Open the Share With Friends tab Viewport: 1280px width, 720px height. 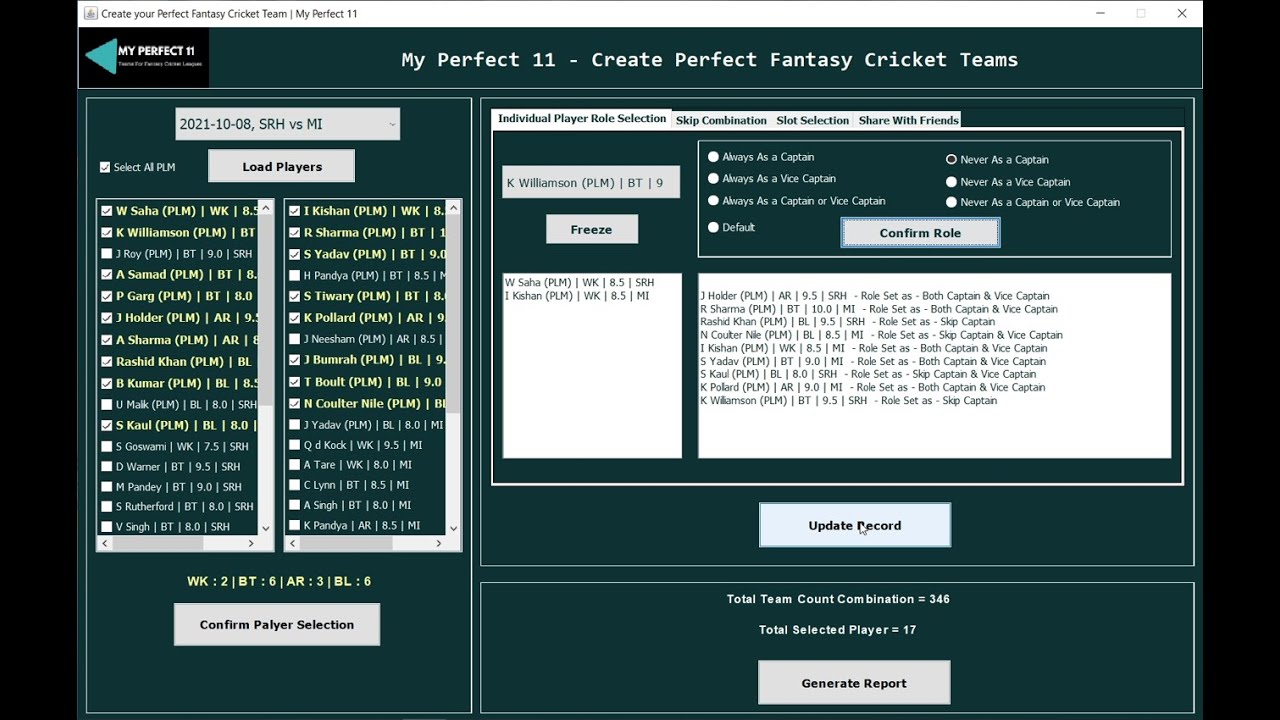click(x=908, y=120)
